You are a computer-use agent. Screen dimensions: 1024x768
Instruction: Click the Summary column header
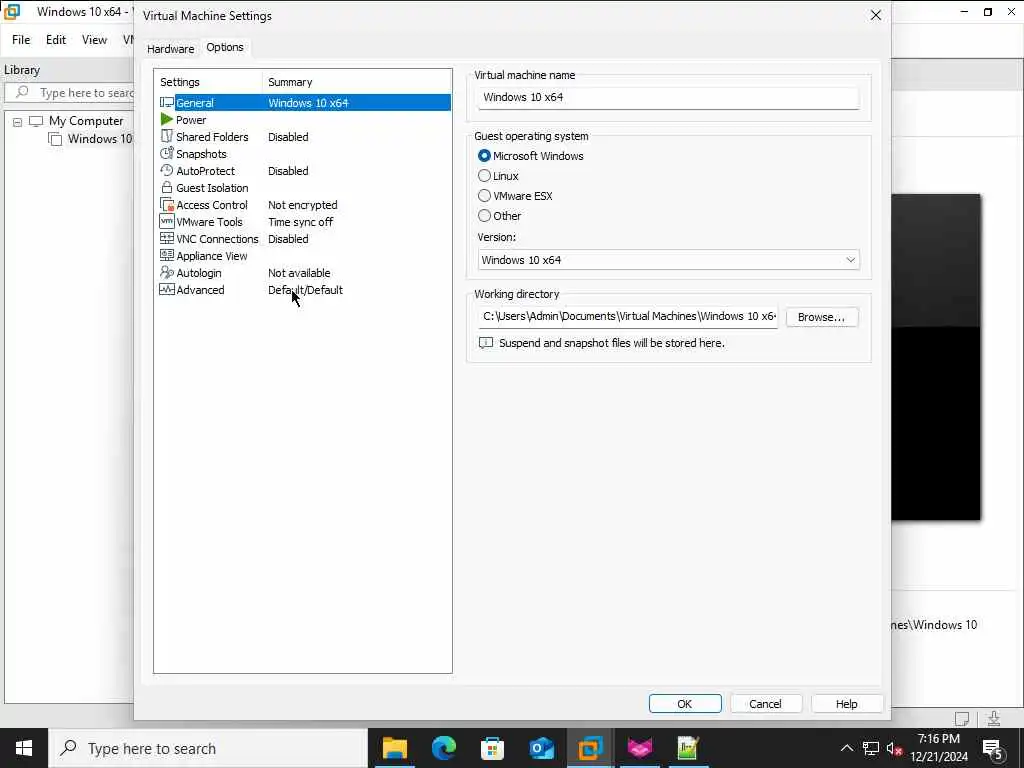357,82
